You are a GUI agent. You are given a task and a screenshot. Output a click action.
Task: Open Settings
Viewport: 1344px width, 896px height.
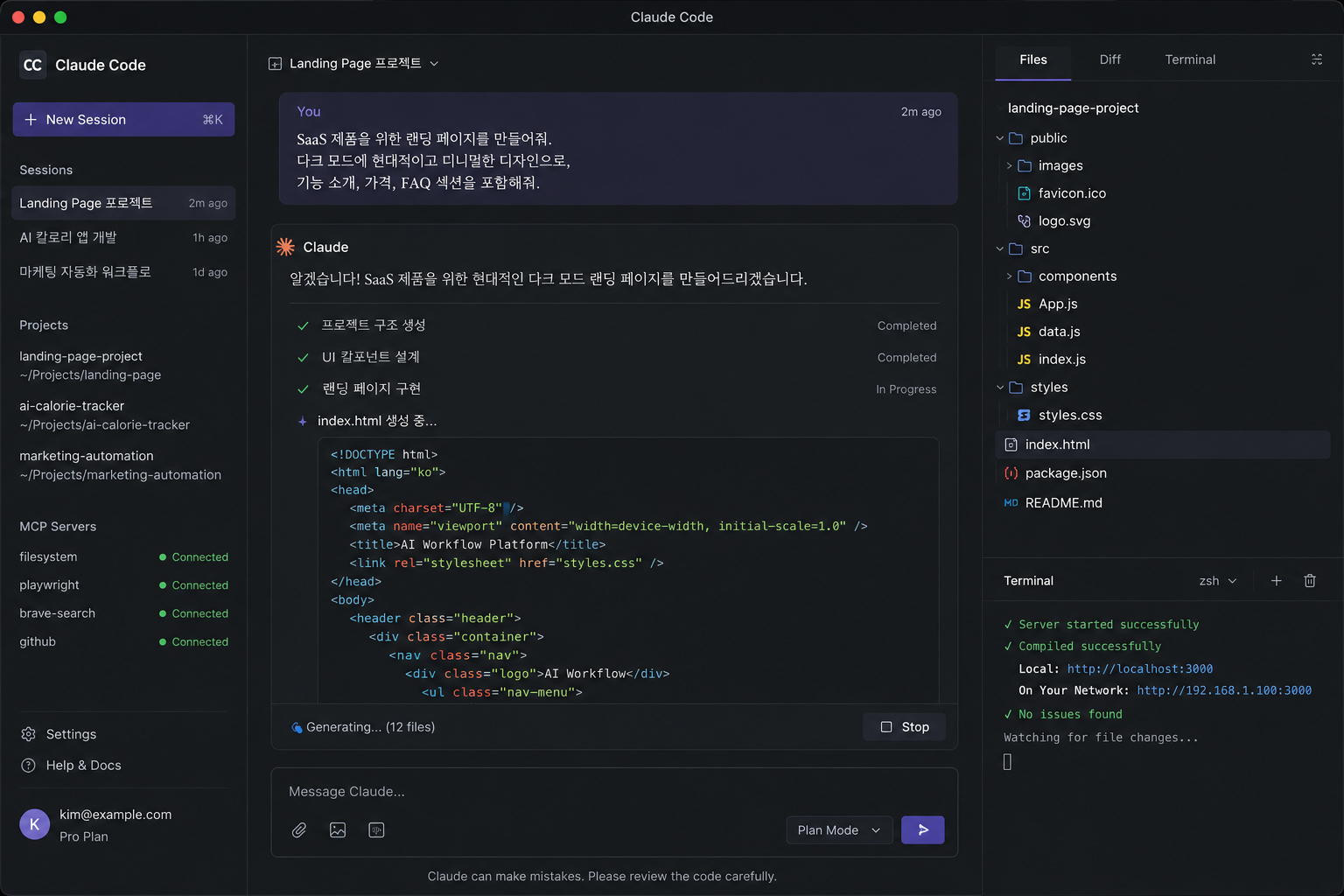[71, 734]
